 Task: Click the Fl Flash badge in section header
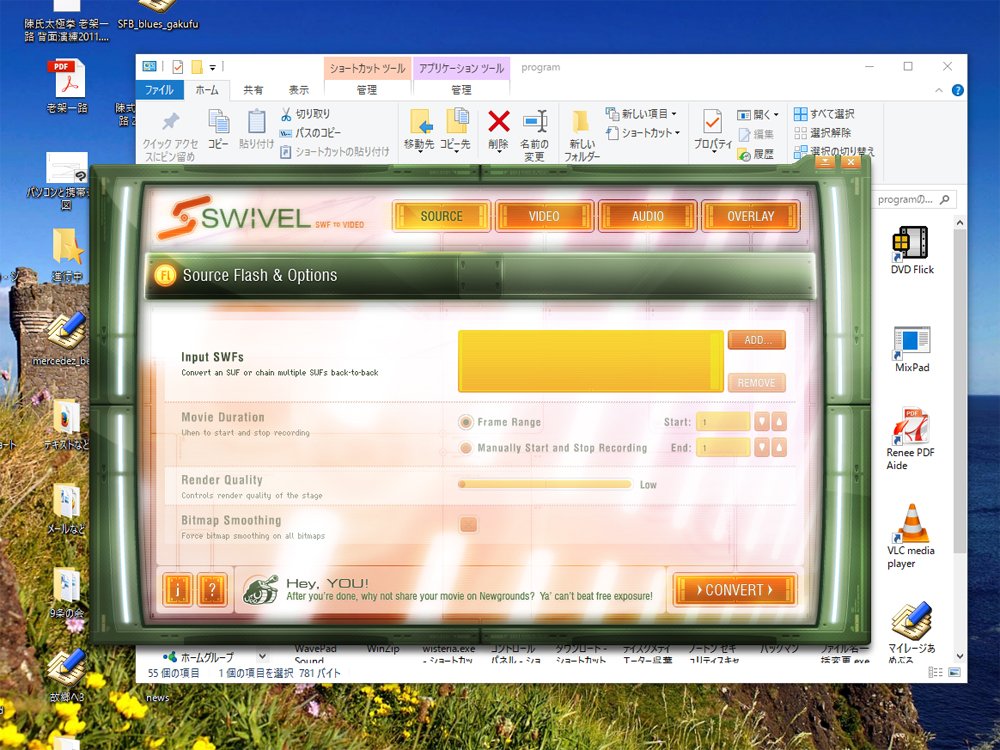click(165, 276)
